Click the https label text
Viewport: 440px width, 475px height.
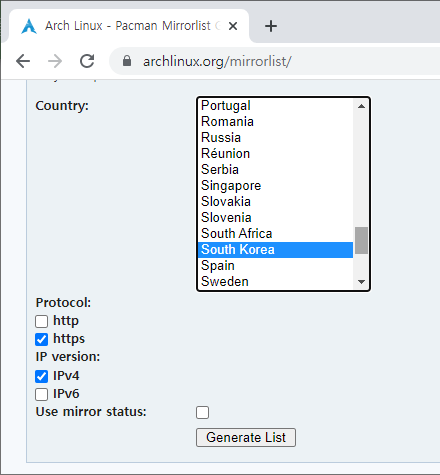click(69, 339)
